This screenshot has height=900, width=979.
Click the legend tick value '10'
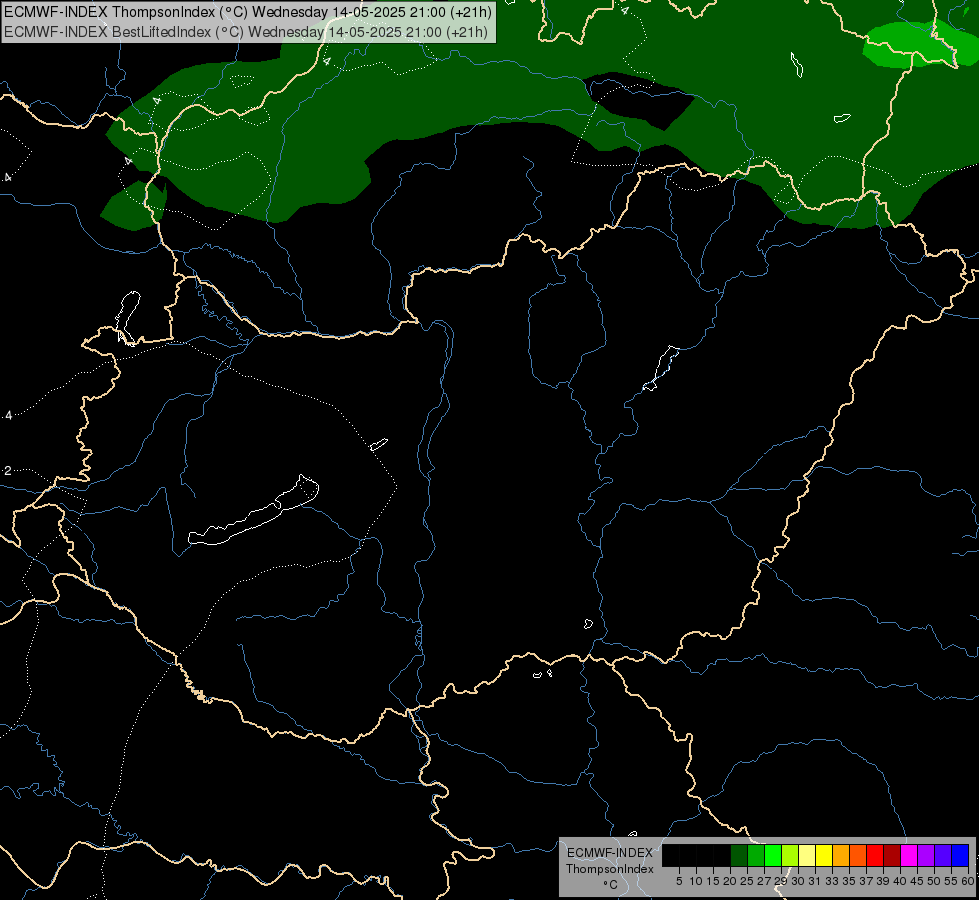coord(696,881)
